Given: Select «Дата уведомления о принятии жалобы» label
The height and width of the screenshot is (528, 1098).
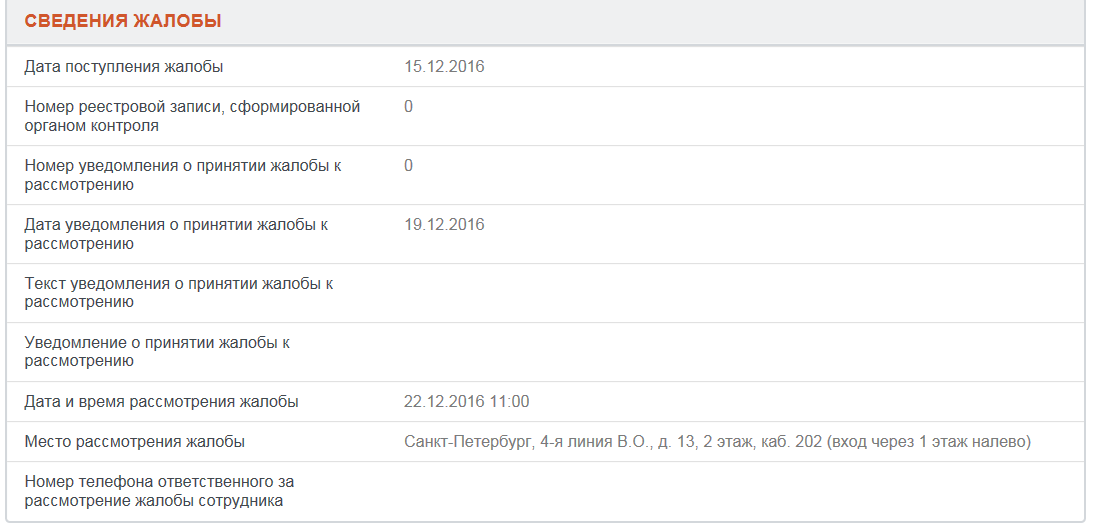Looking at the screenshot, I should (x=176, y=234).
